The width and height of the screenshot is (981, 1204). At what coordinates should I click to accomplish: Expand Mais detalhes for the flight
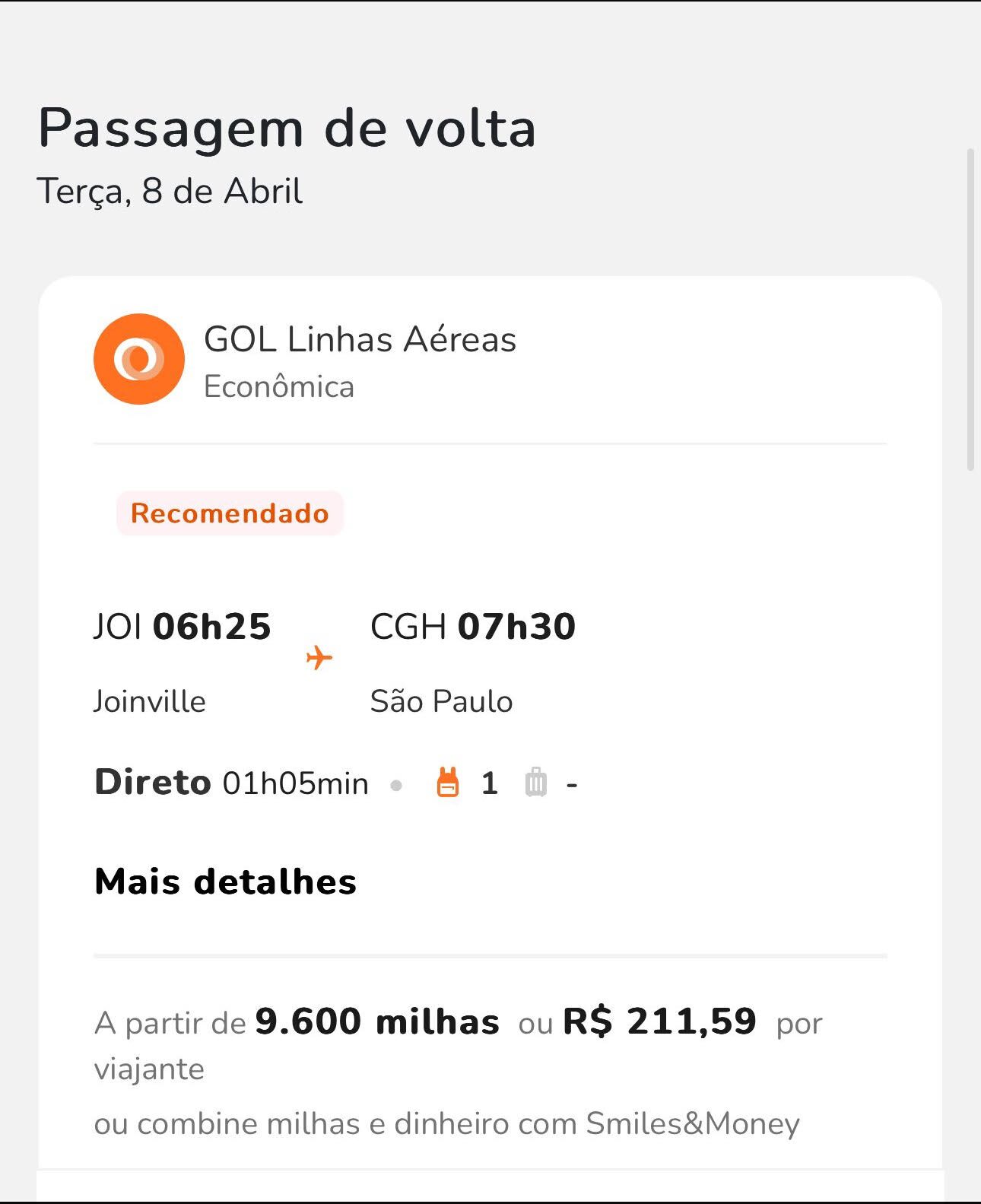click(x=225, y=882)
